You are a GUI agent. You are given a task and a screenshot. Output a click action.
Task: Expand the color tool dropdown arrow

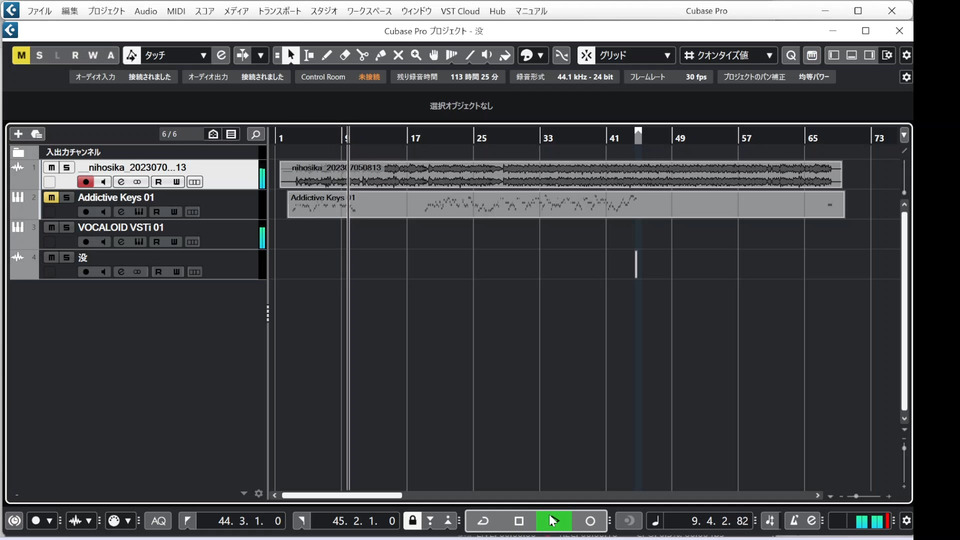[x=540, y=55]
